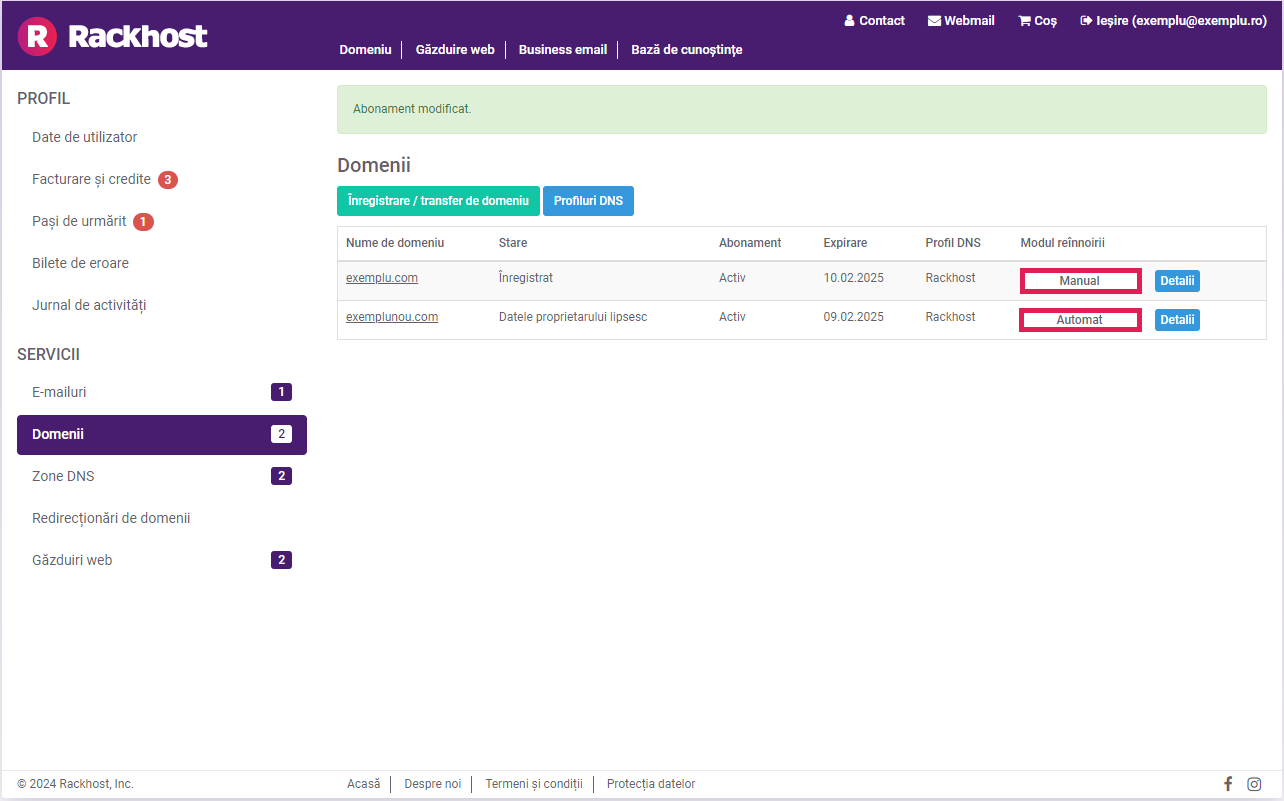Viewport: 1284px width, 801px height.
Task: Open Bilete de eroare page
Action: (80, 263)
